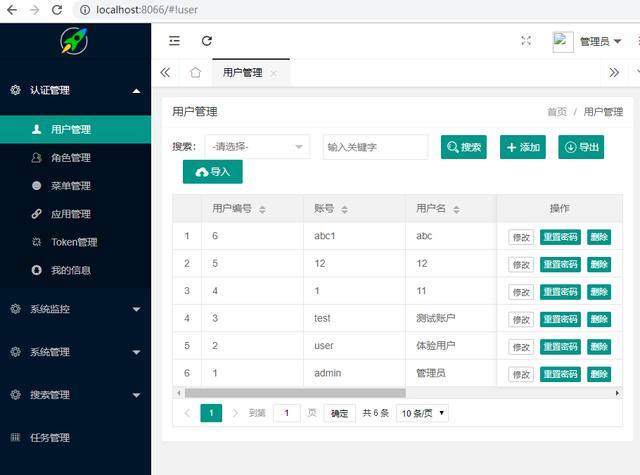Screen dimensions: 640x475
Task: Click the browser address bar URL
Action: pos(147,10)
